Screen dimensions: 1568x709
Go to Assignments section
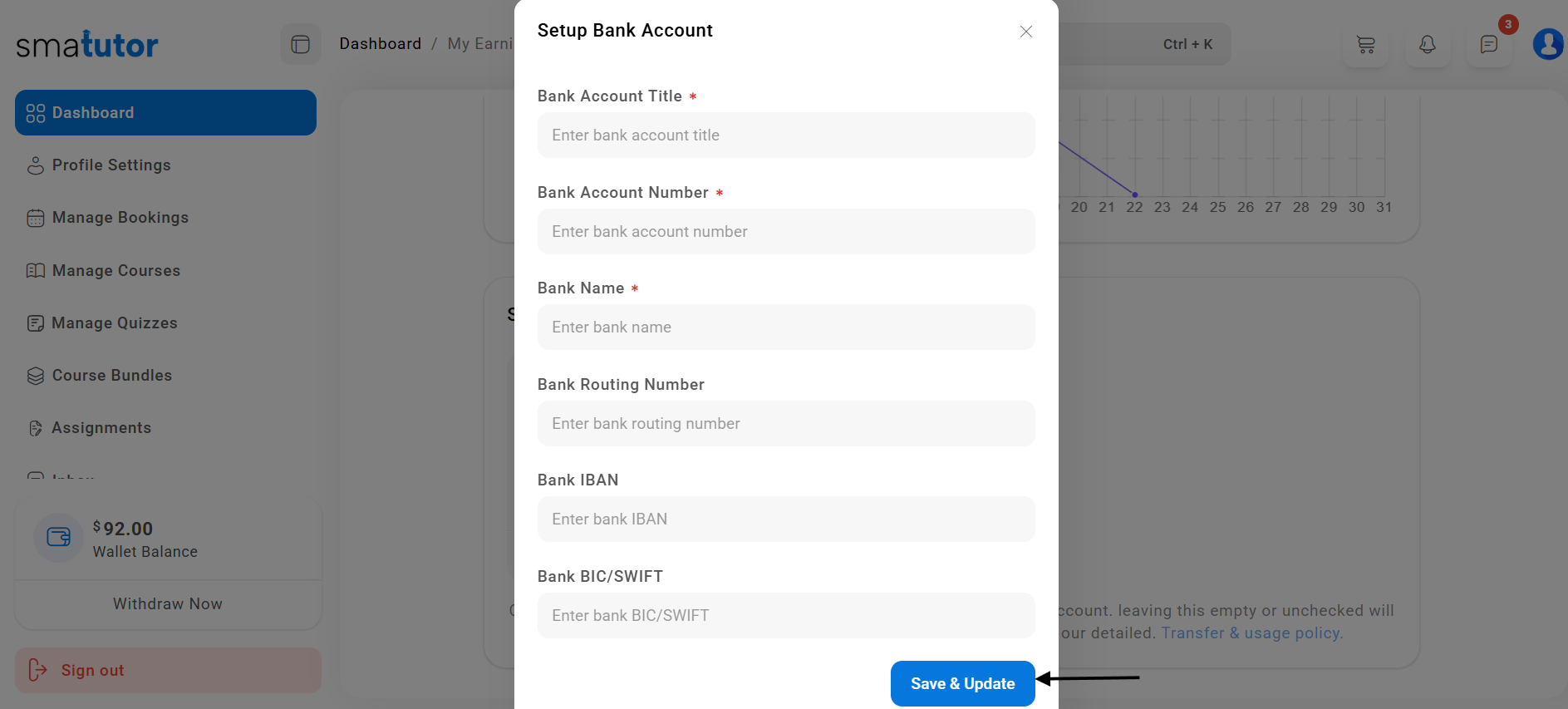pos(101,428)
